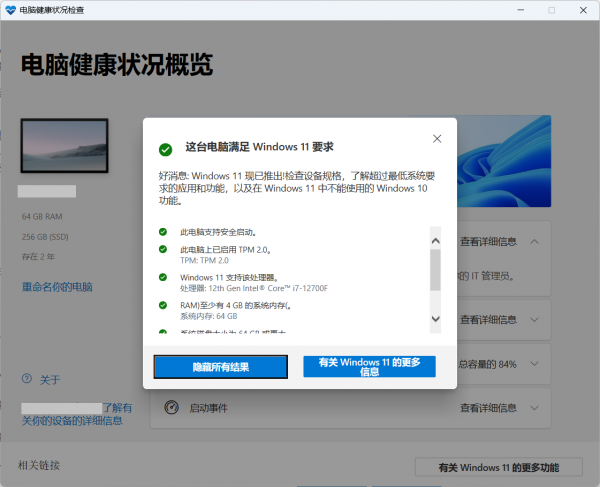Viewport: 600px width, 487px height.
Task: Click the 启动事件 gauge icon
Action: 171,407
